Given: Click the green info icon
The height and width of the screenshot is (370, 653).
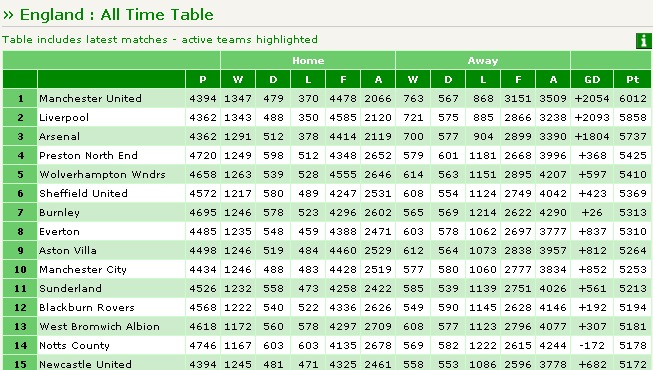Looking at the screenshot, I should (643, 40).
